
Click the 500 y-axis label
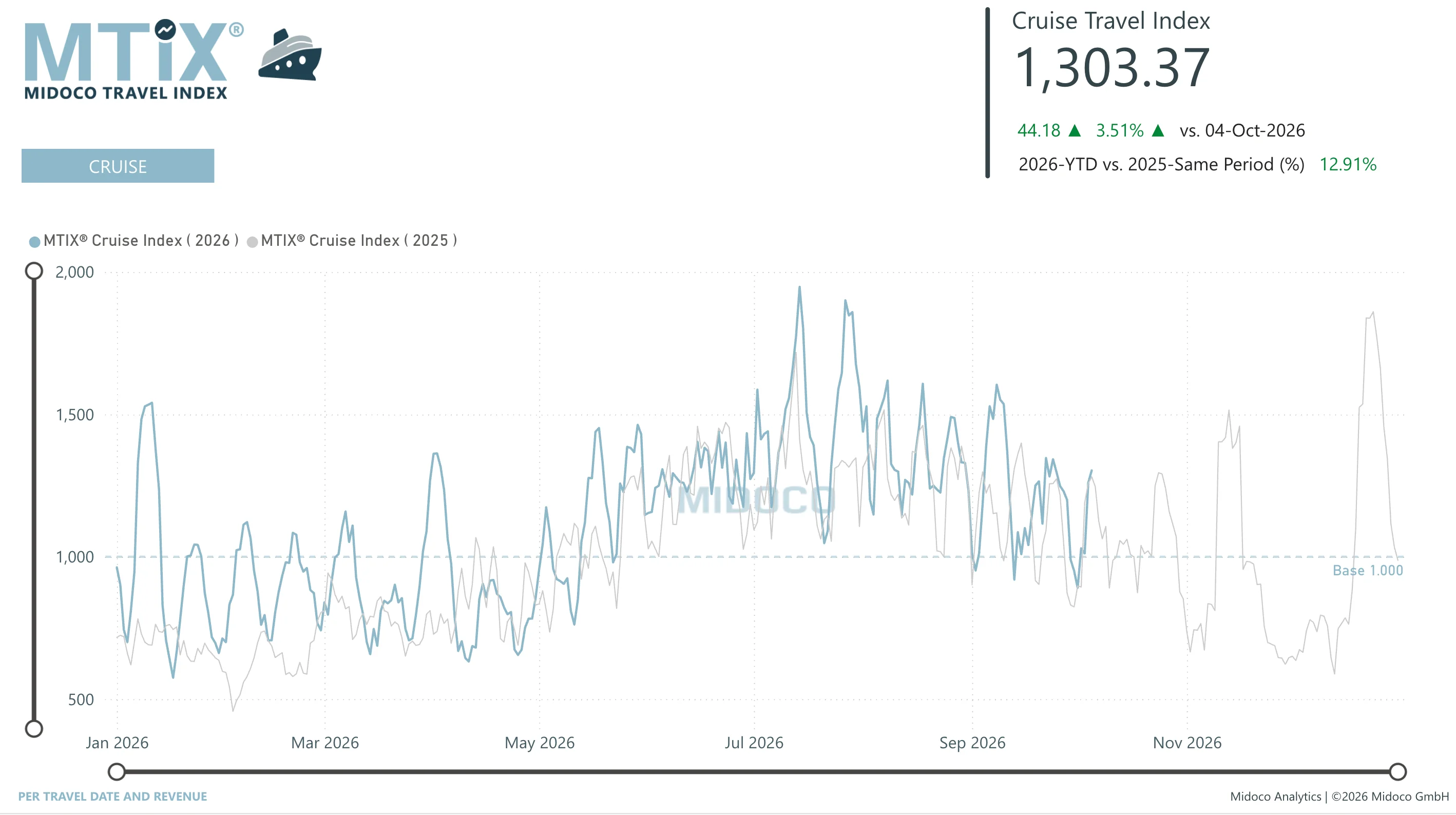pos(81,700)
